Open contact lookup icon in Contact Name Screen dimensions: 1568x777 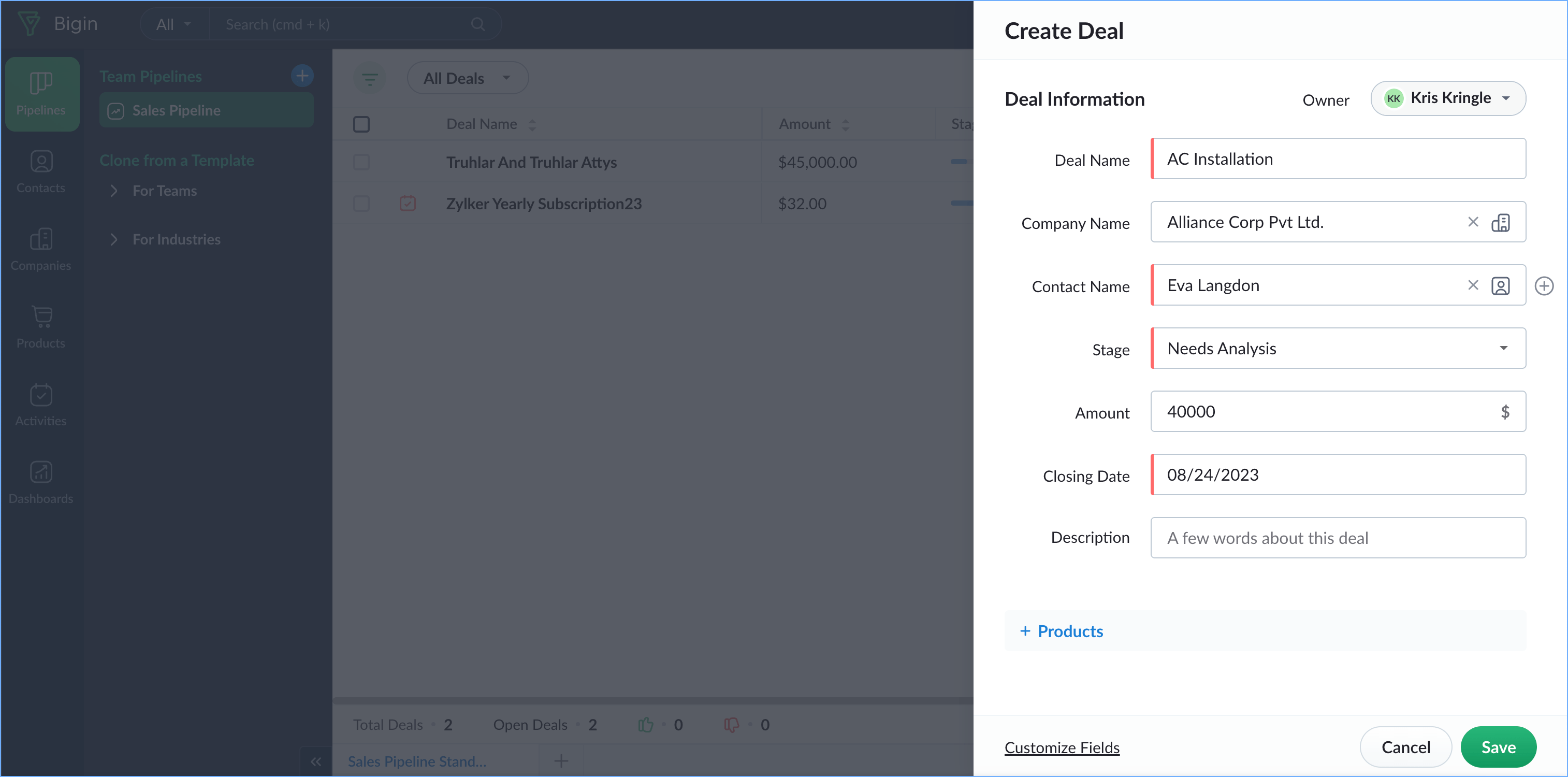(1501, 285)
